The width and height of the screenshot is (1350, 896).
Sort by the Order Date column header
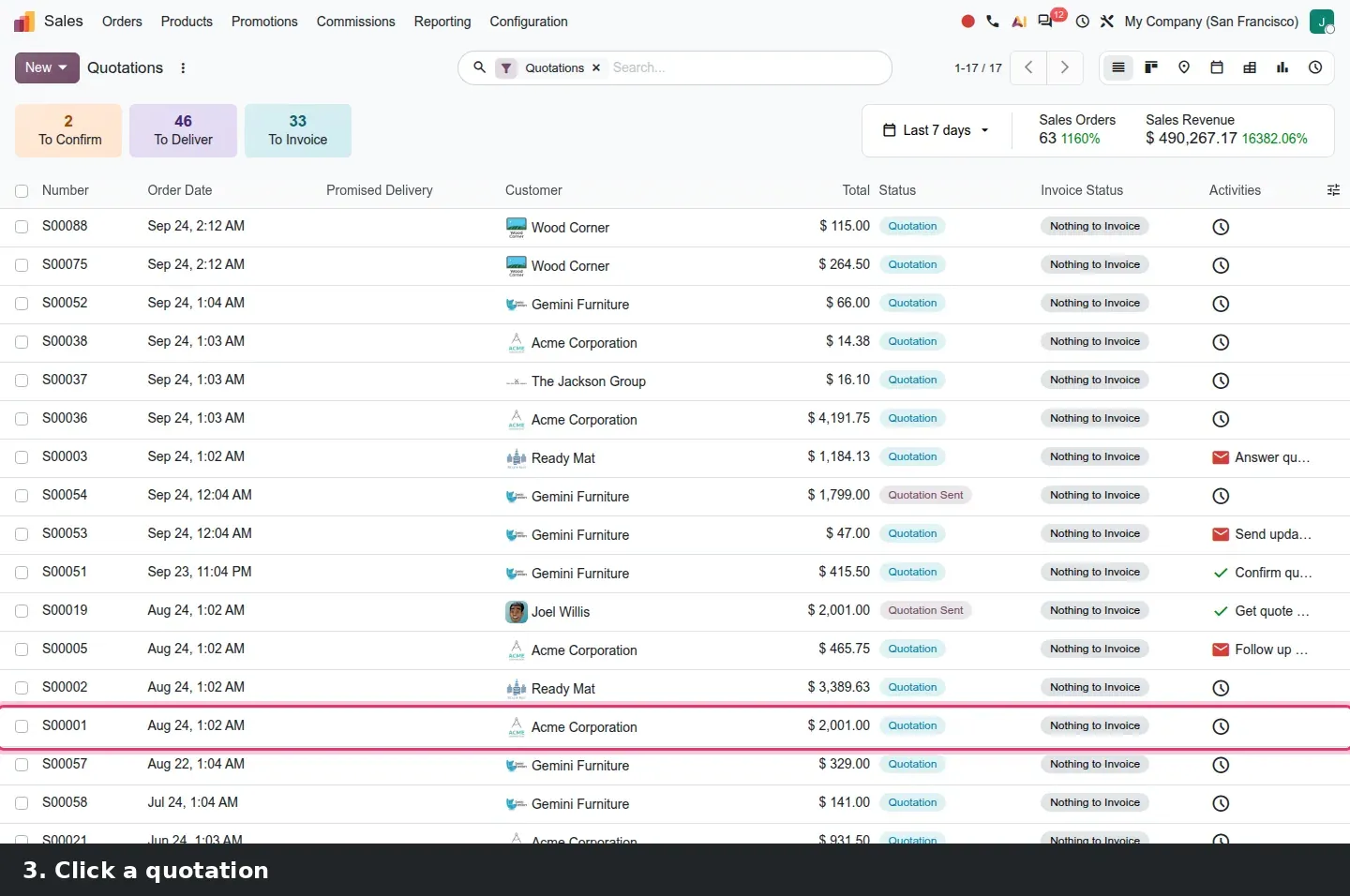pyautogui.click(x=180, y=190)
